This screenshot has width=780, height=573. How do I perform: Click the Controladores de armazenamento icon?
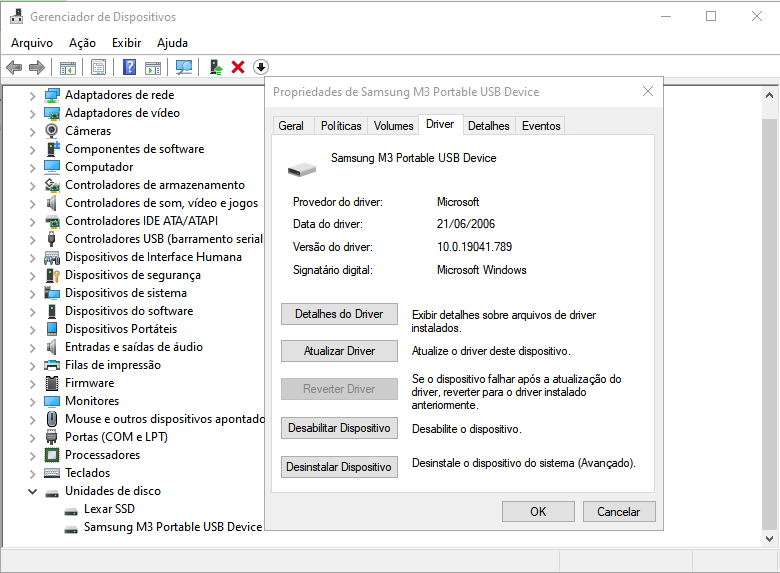52,185
